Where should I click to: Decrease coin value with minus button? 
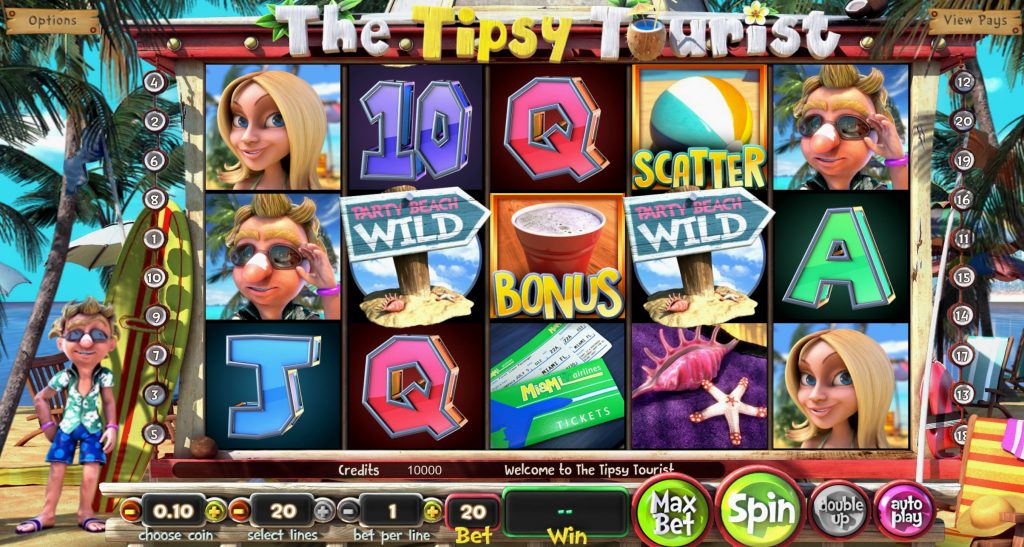131,510
